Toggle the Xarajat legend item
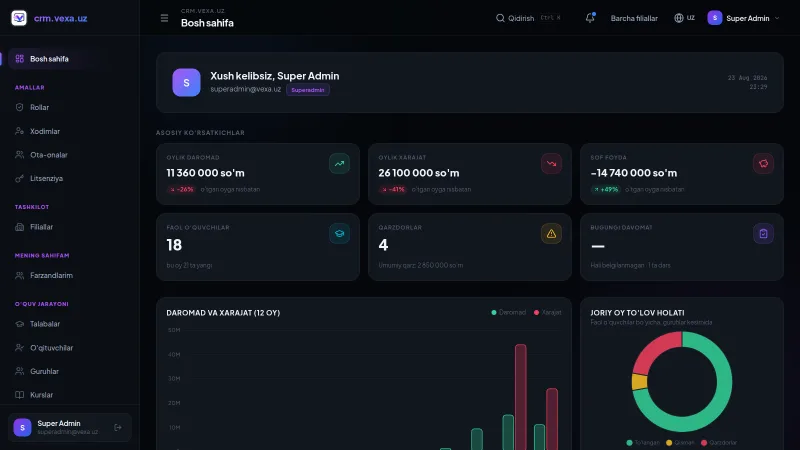The width and height of the screenshot is (800, 450). 547,312
